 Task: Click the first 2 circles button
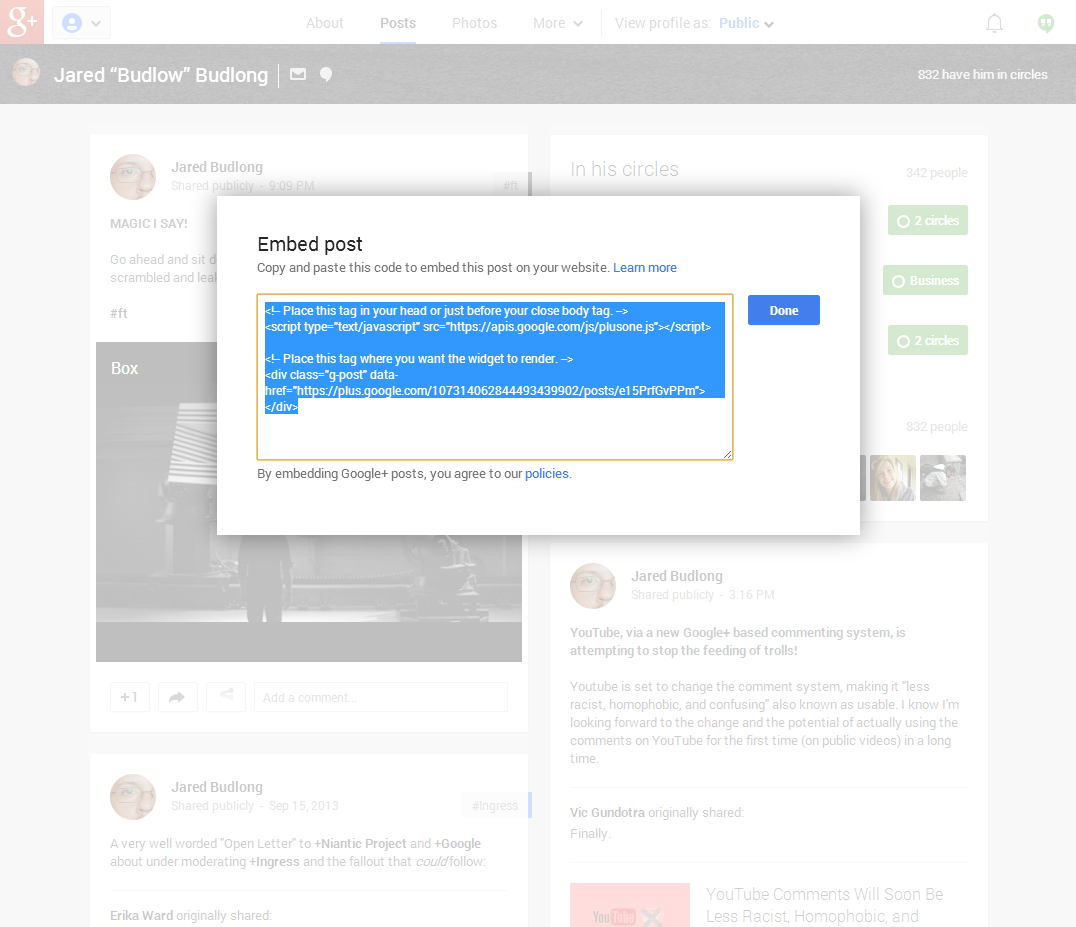click(x=928, y=220)
